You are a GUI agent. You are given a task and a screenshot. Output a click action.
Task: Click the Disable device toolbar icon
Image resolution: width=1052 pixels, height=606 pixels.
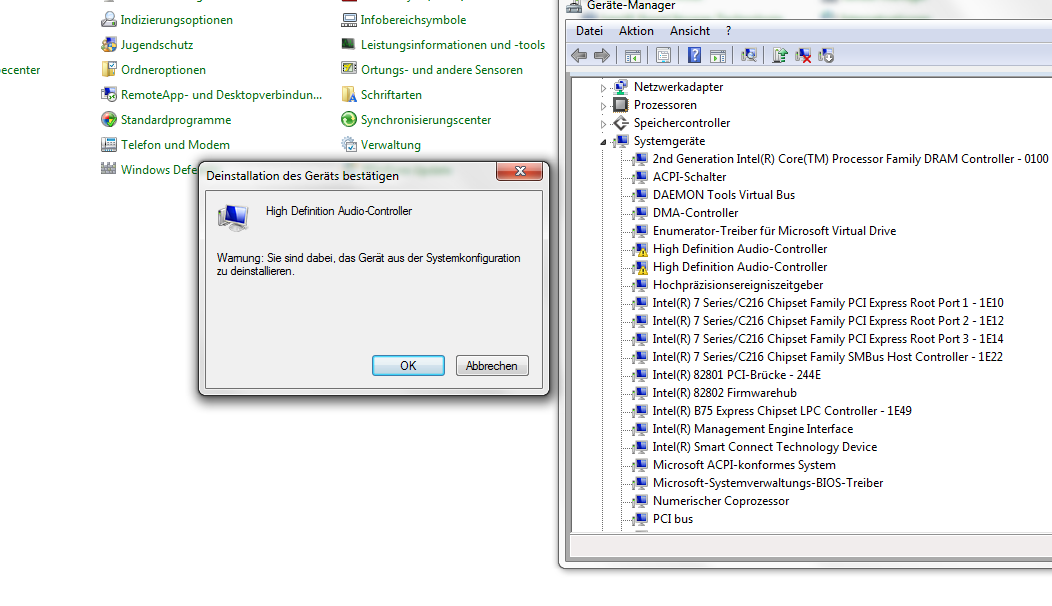(826, 56)
